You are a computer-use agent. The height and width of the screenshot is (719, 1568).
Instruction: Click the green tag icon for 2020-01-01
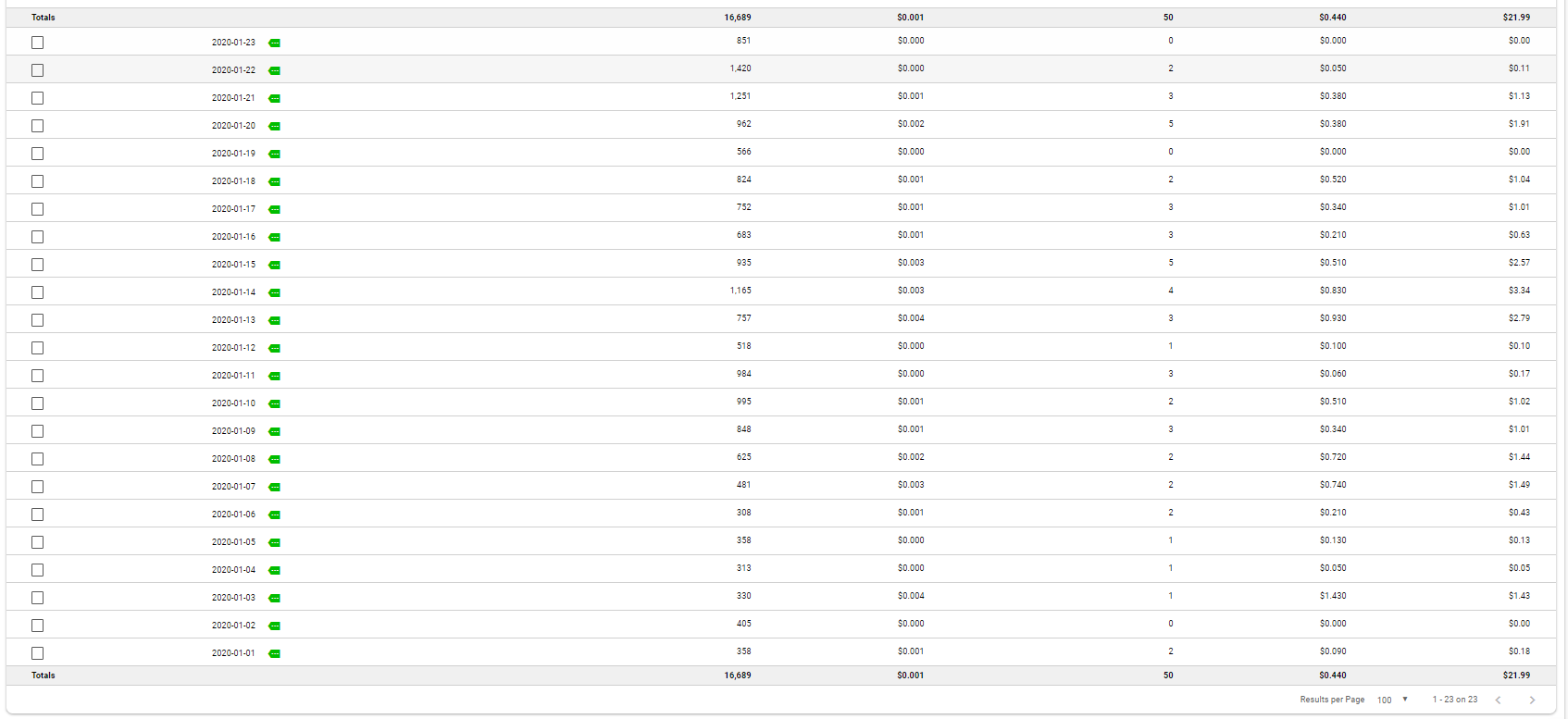point(275,654)
